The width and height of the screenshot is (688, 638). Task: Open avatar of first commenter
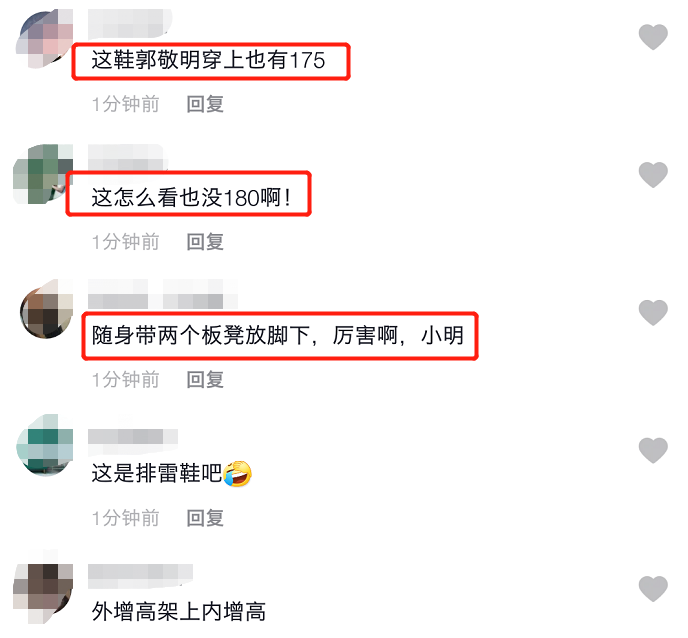pyautogui.click(x=44, y=39)
